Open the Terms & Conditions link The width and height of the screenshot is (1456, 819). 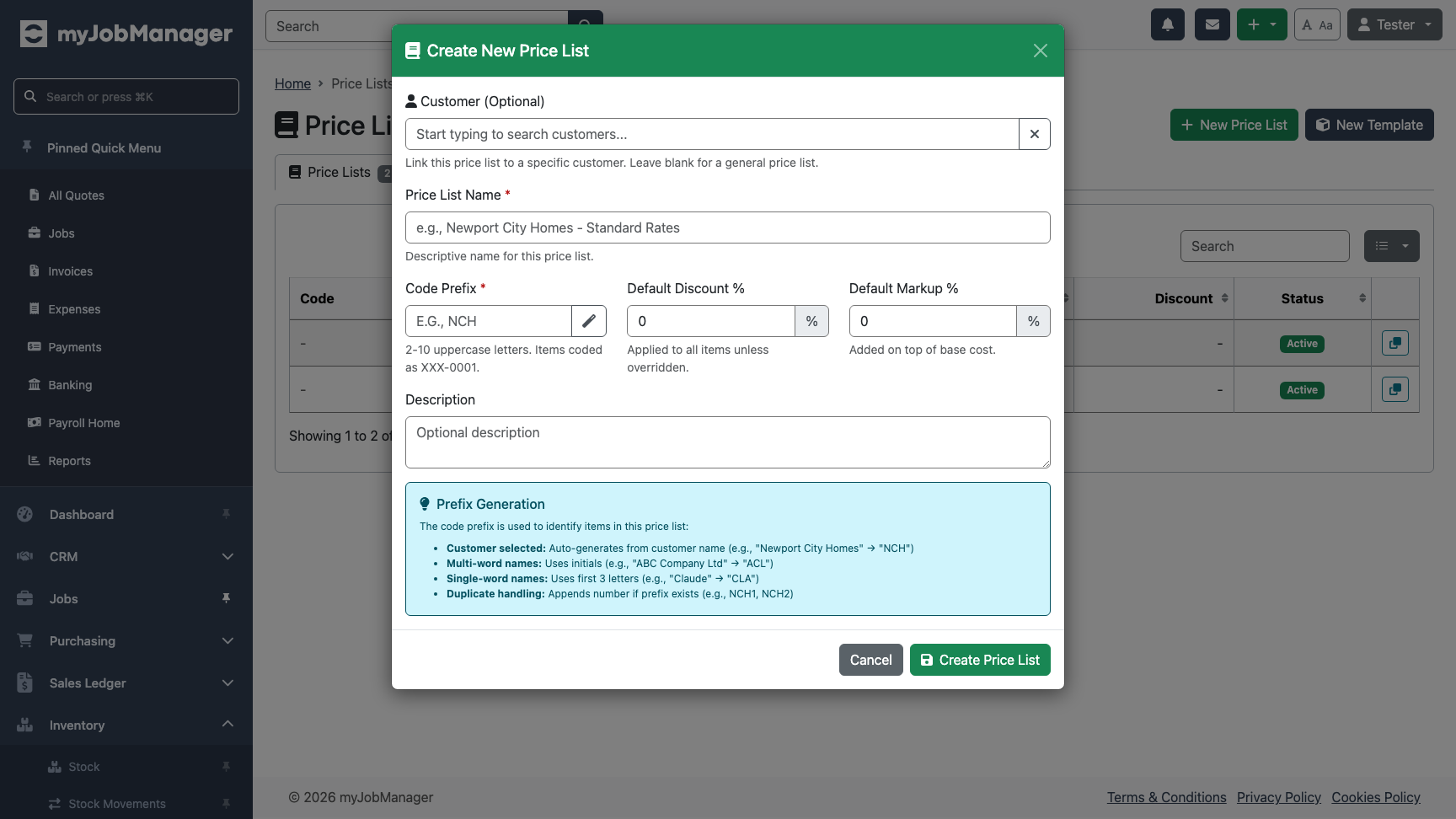click(x=1166, y=797)
